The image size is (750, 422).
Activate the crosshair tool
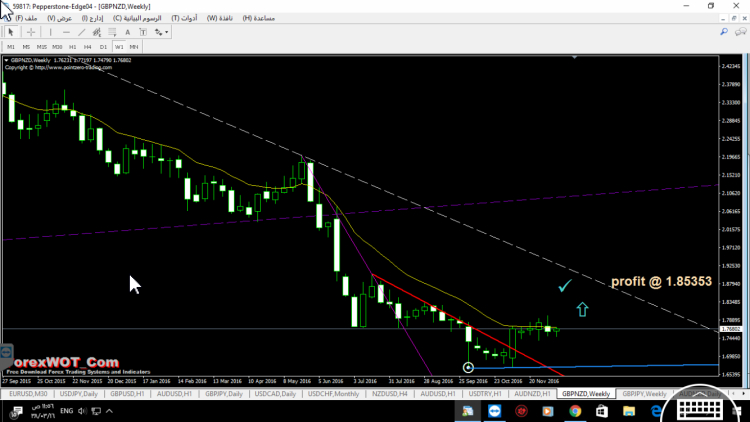[31, 32]
